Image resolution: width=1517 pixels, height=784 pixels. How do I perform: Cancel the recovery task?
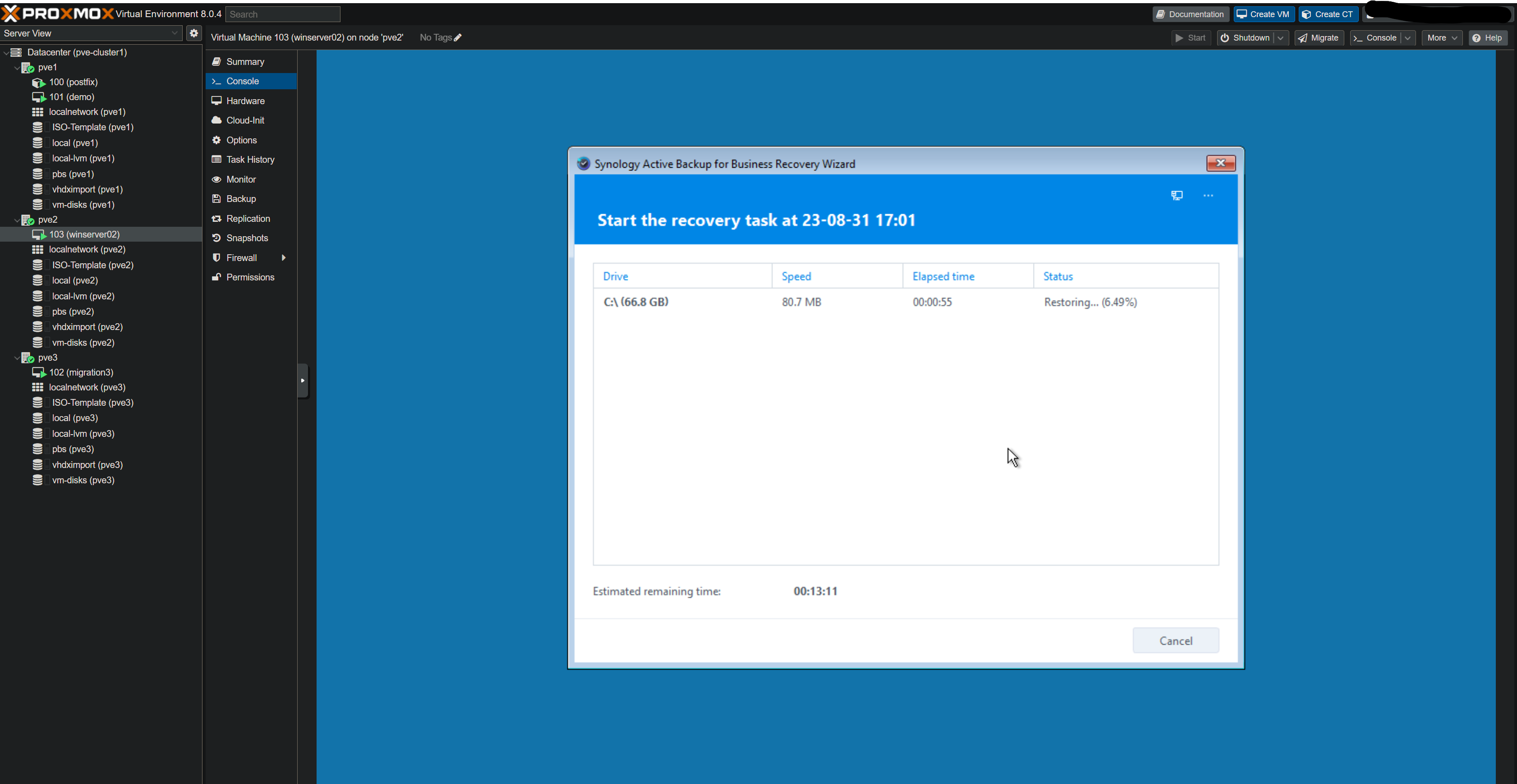click(x=1176, y=640)
